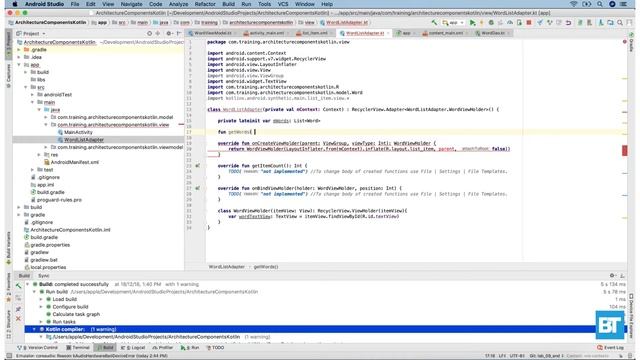Click Sync Project with Gradle icon
The image size is (640, 360).
coord(580,23)
